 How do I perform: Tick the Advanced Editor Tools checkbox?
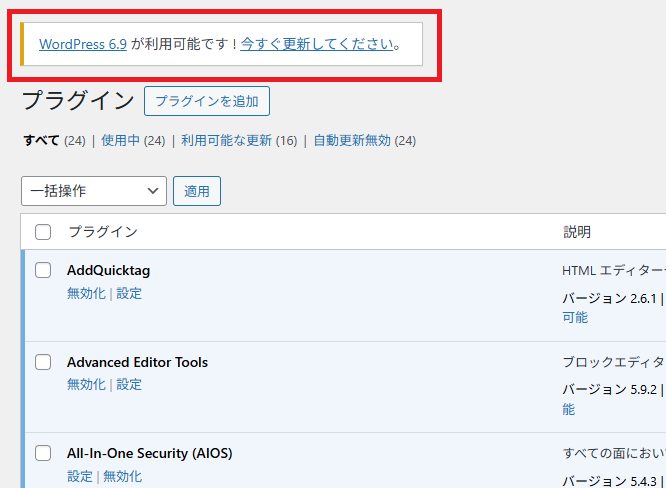coord(43,362)
